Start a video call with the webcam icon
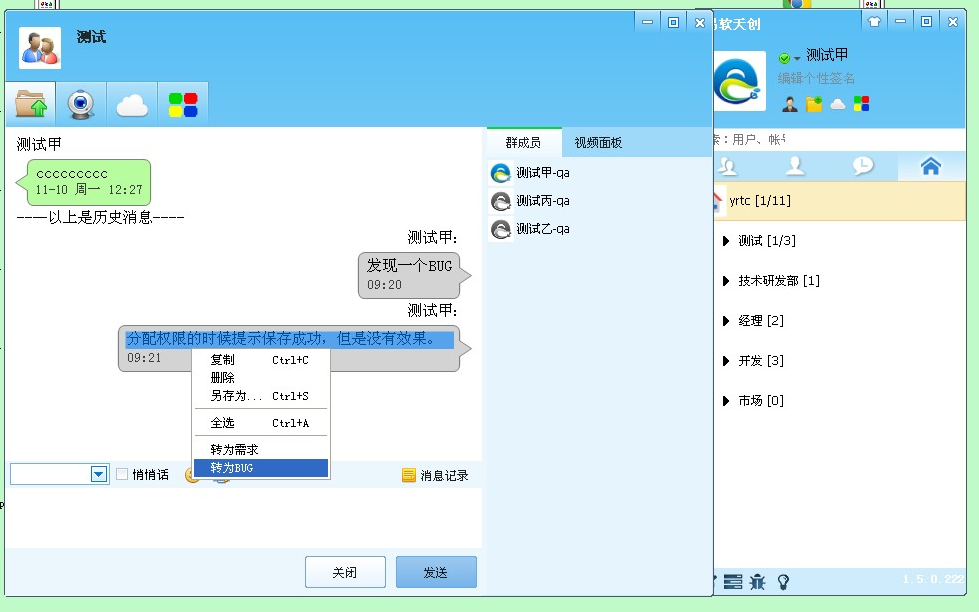Image resolution: width=979 pixels, height=612 pixels. tap(81, 104)
